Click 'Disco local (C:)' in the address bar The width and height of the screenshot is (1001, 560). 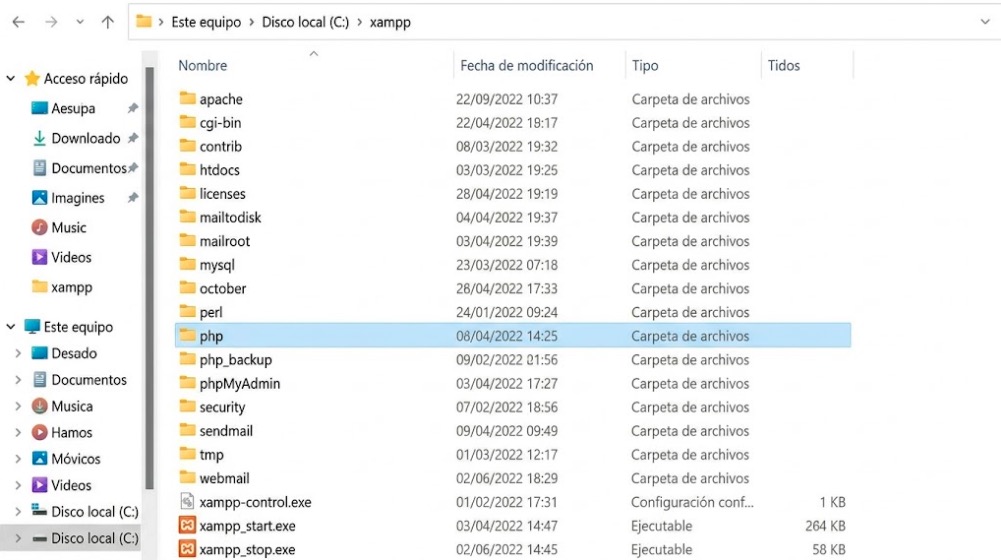305,22
